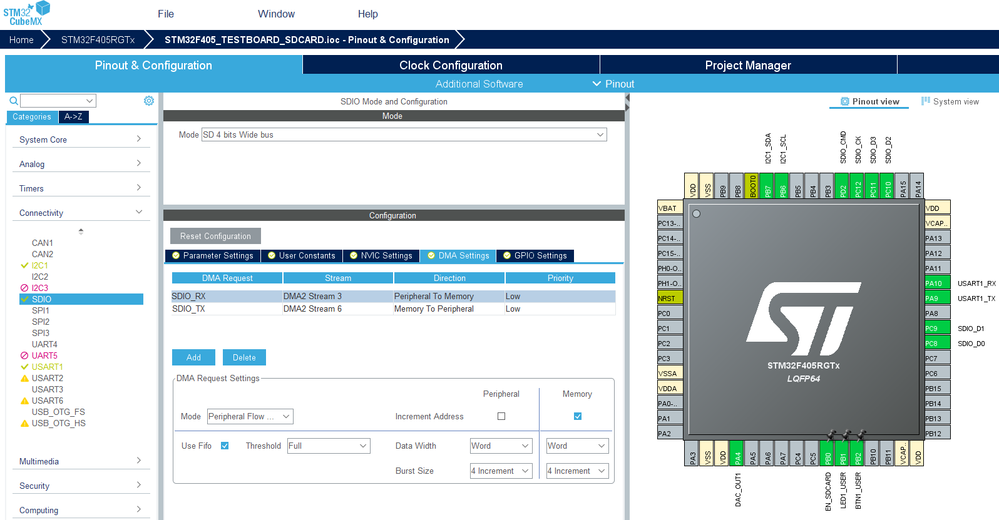Open the GPIO Settings tab

click(x=535, y=256)
